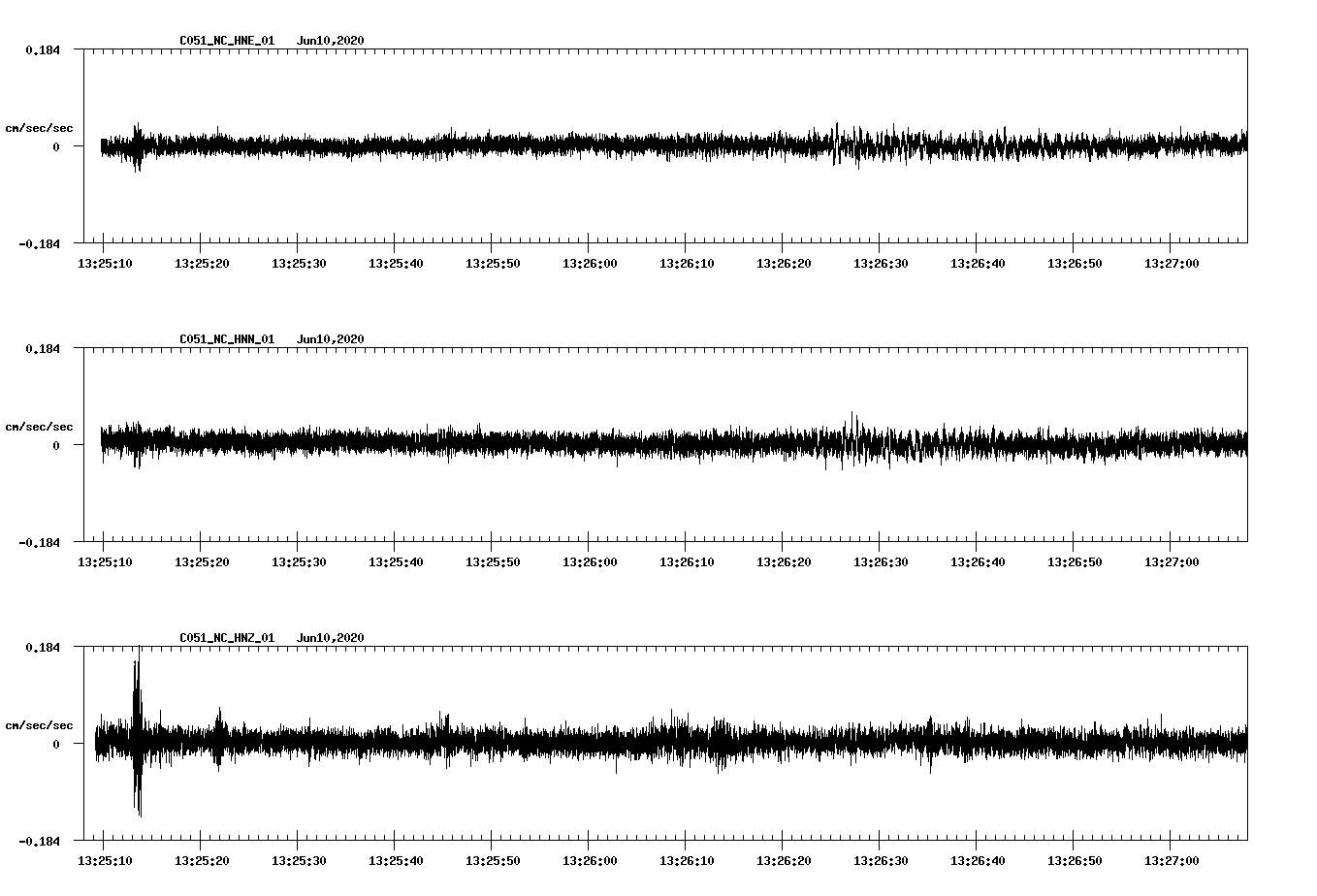Click the 13:26:00 time label under HNE plot
This screenshot has width=1317, height=896.
(x=589, y=264)
